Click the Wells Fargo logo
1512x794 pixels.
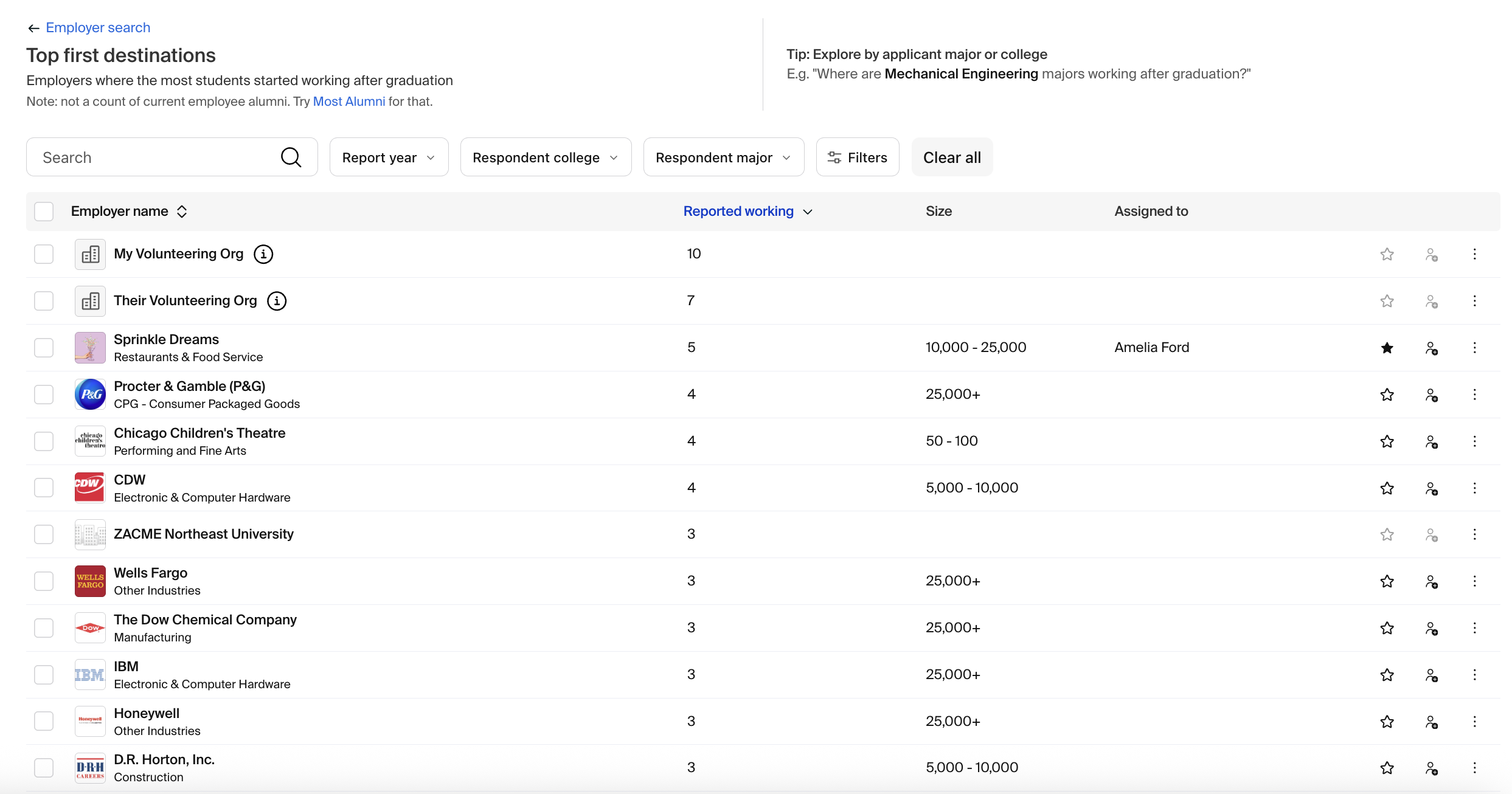pyautogui.click(x=90, y=581)
